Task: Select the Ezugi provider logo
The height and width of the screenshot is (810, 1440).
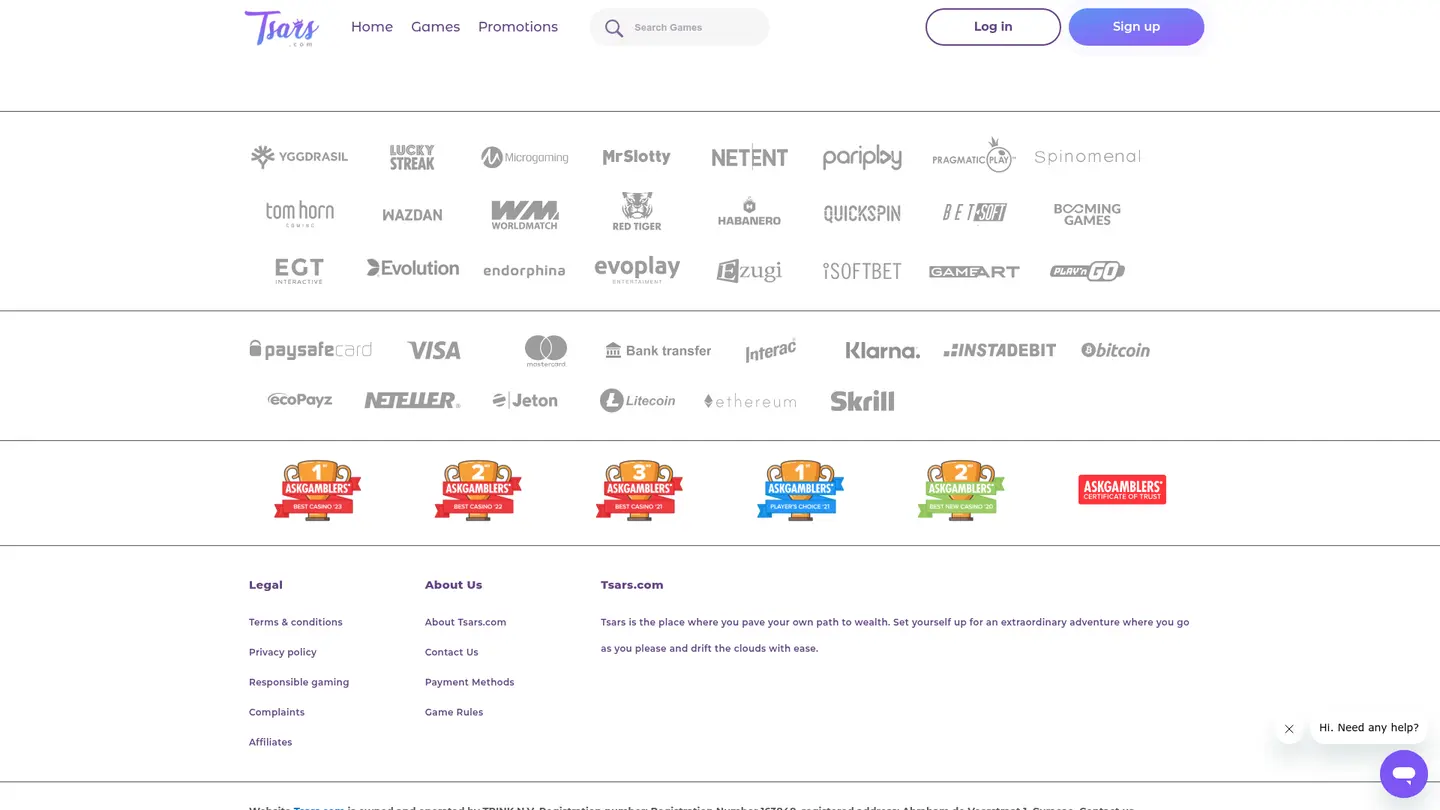Action: (749, 271)
